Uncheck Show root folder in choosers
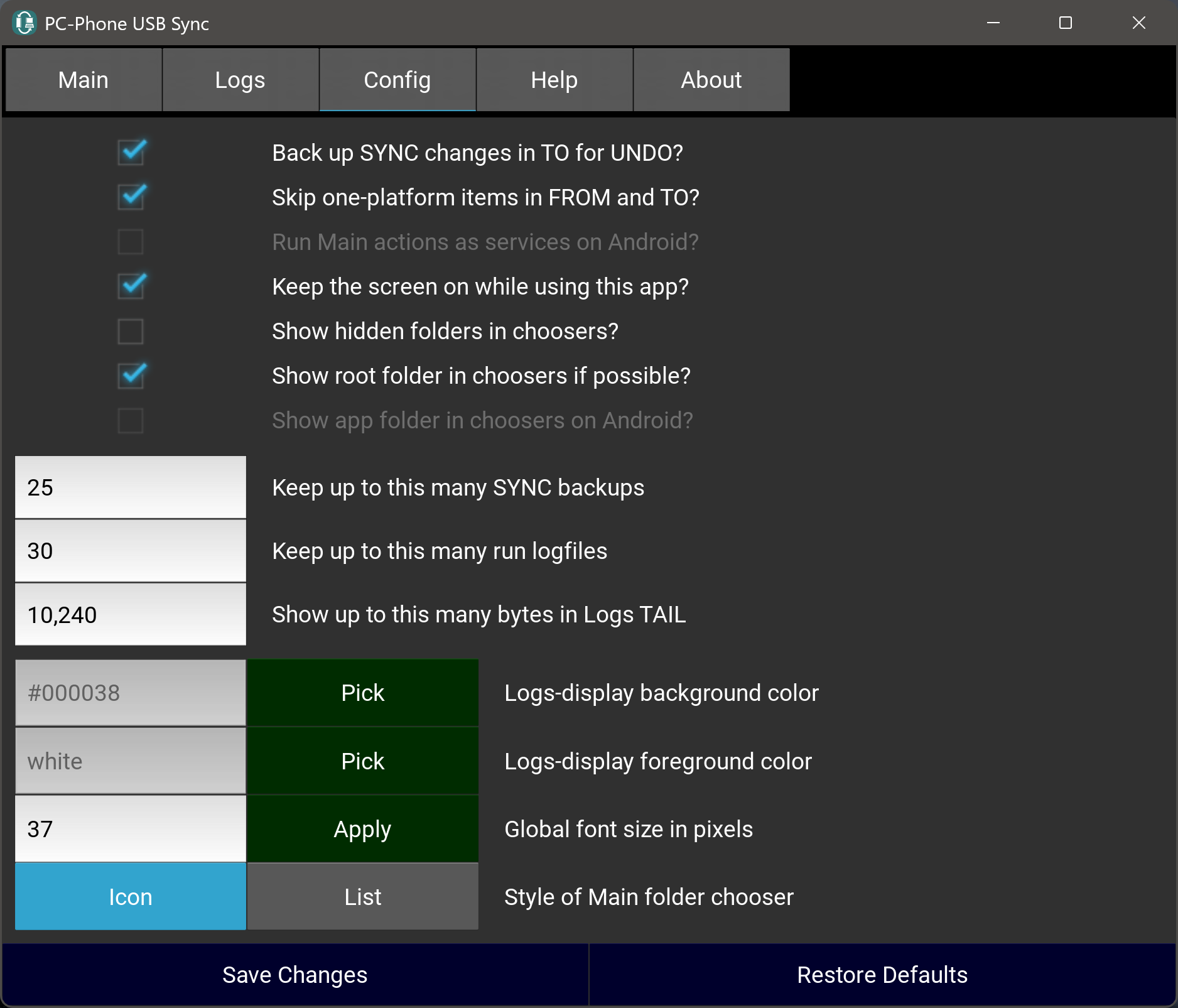The height and width of the screenshot is (1008, 1178). point(131,376)
